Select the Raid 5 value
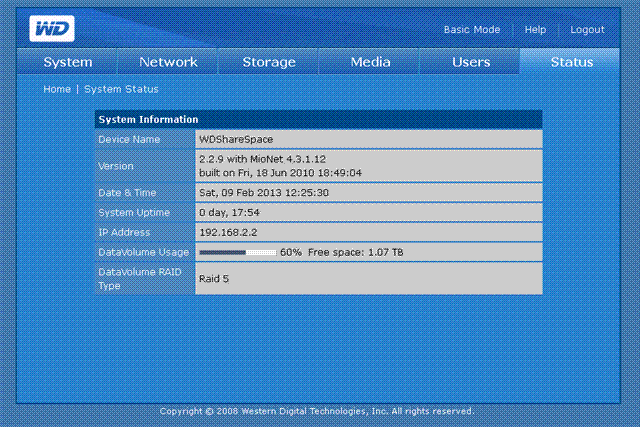Viewport: 640px width, 427px height. pyautogui.click(x=214, y=279)
